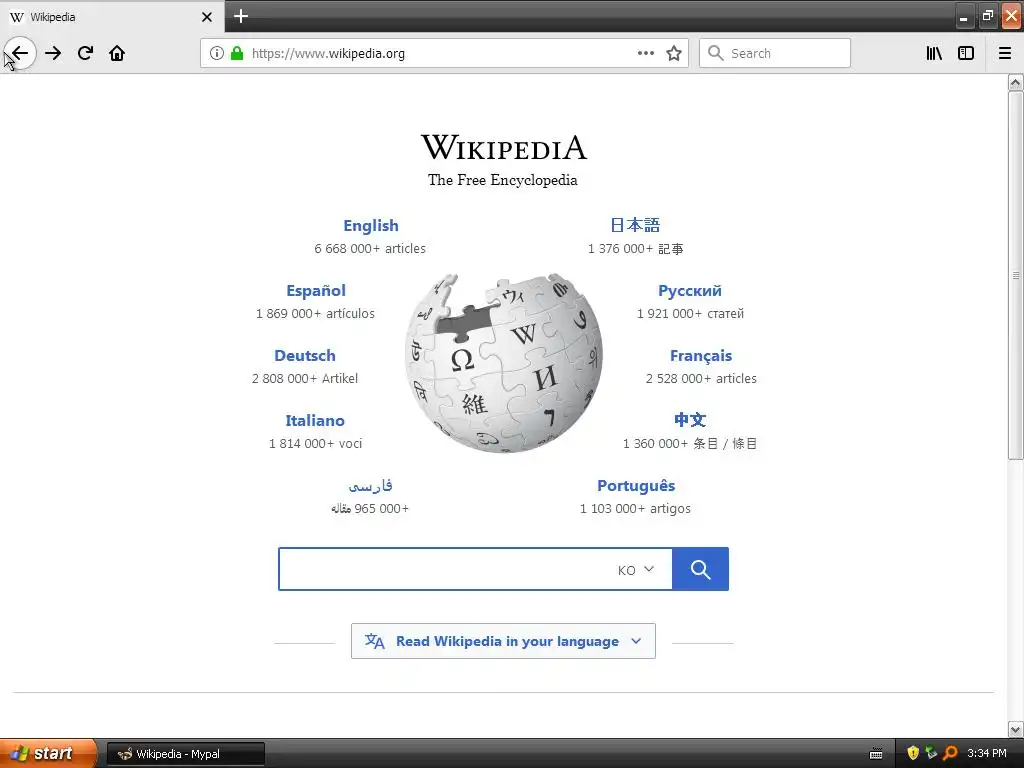This screenshot has height=768, width=1024.
Task: Open Русский Wikipedia link
Action: tap(690, 291)
